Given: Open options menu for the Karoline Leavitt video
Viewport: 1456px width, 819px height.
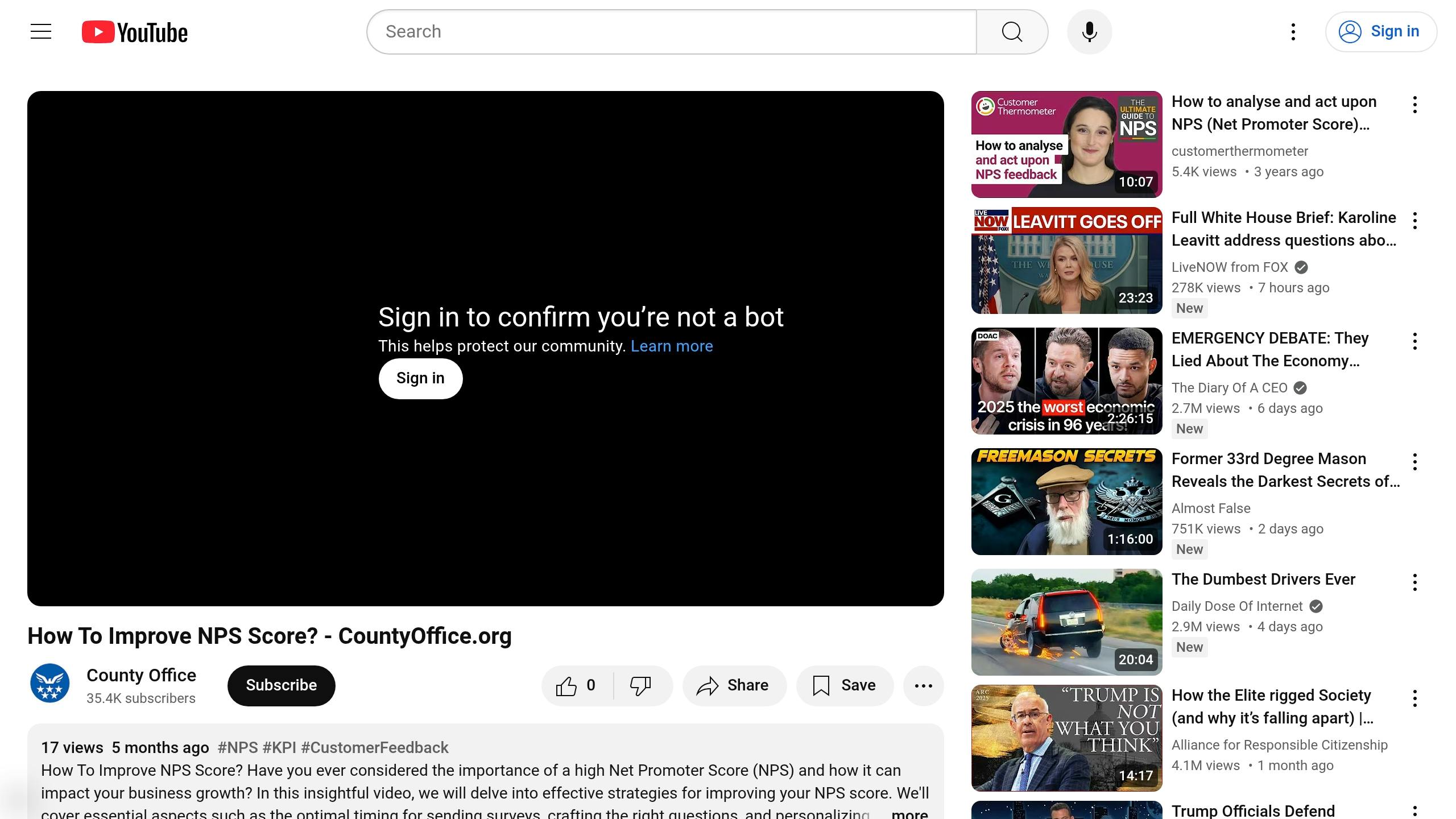Looking at the screenshot, I should pyautogui.click(x=1415, y=221).
